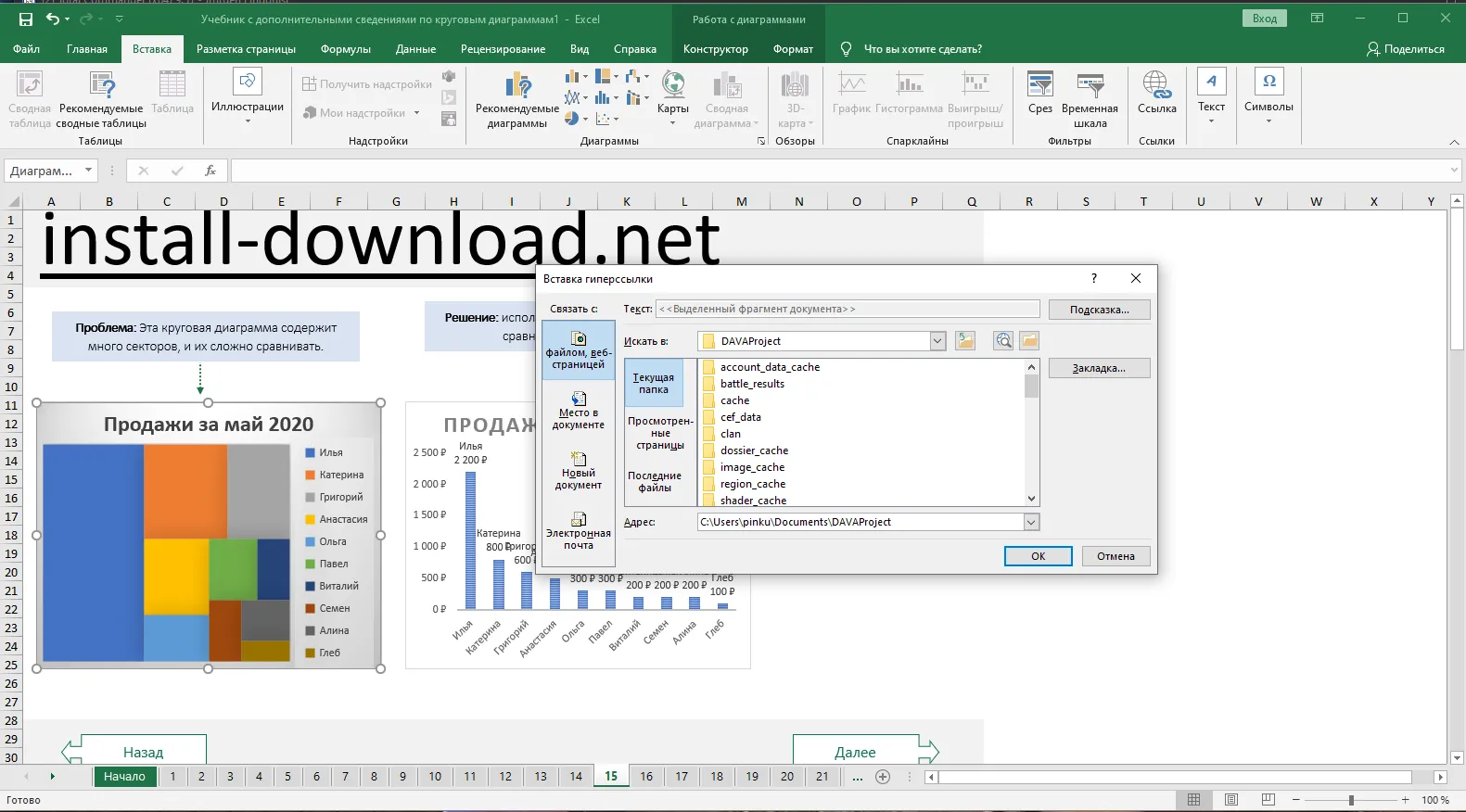Click the browse for file folder icon
1466x812 pixels.
click(x=1029, y=341)
